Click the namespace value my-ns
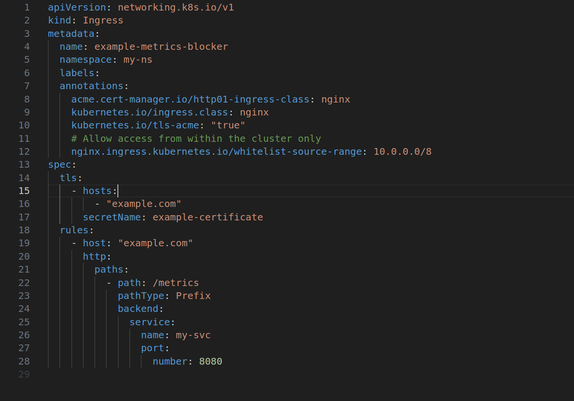This screenshot has height=401, width=574. [138, 60]
